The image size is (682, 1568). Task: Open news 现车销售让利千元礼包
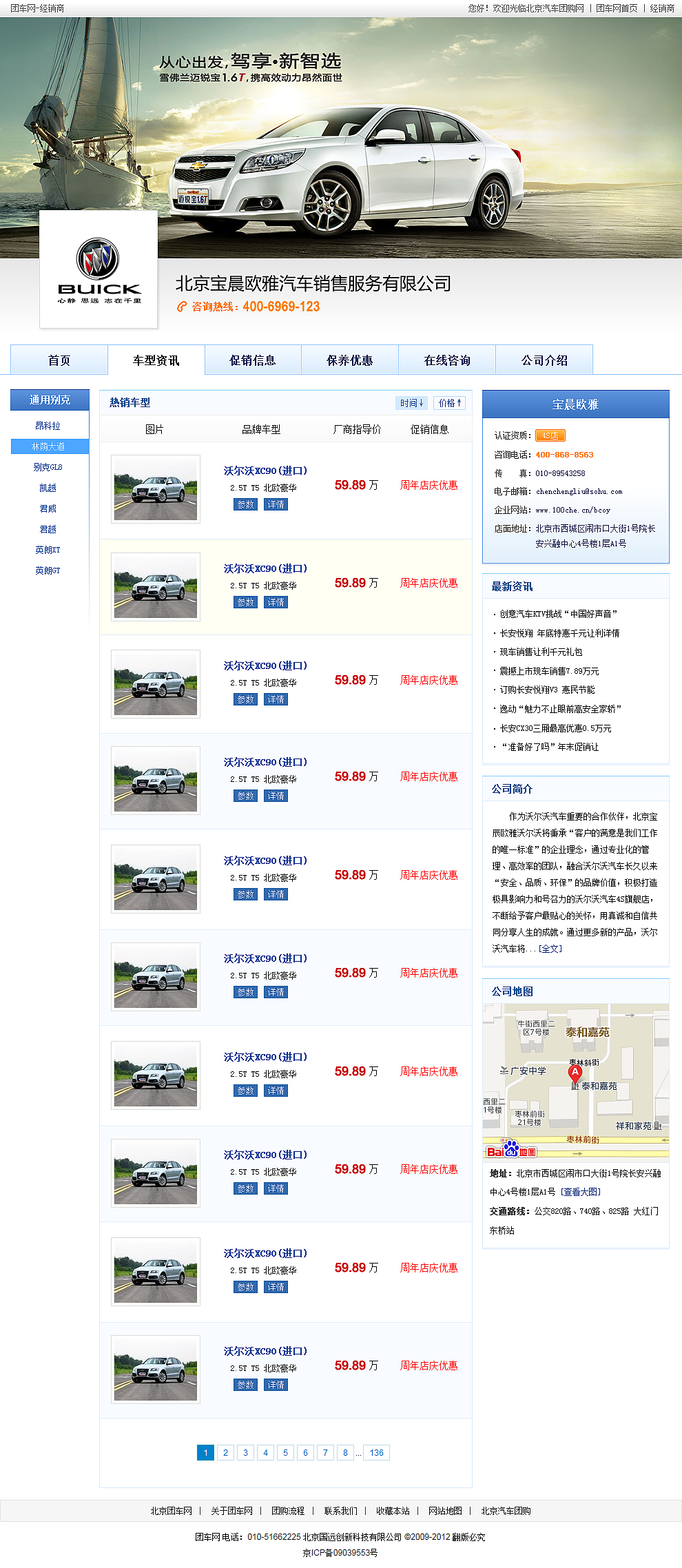(x=541, y=652)
